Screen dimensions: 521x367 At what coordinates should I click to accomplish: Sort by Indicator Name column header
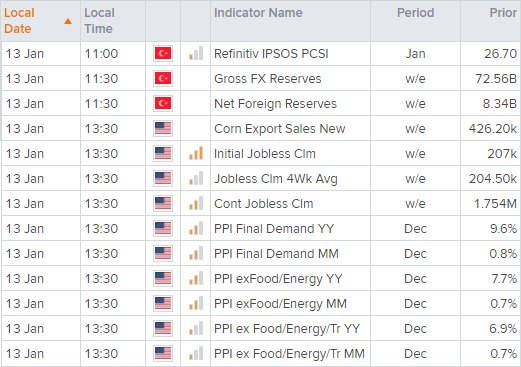point(258,13)
